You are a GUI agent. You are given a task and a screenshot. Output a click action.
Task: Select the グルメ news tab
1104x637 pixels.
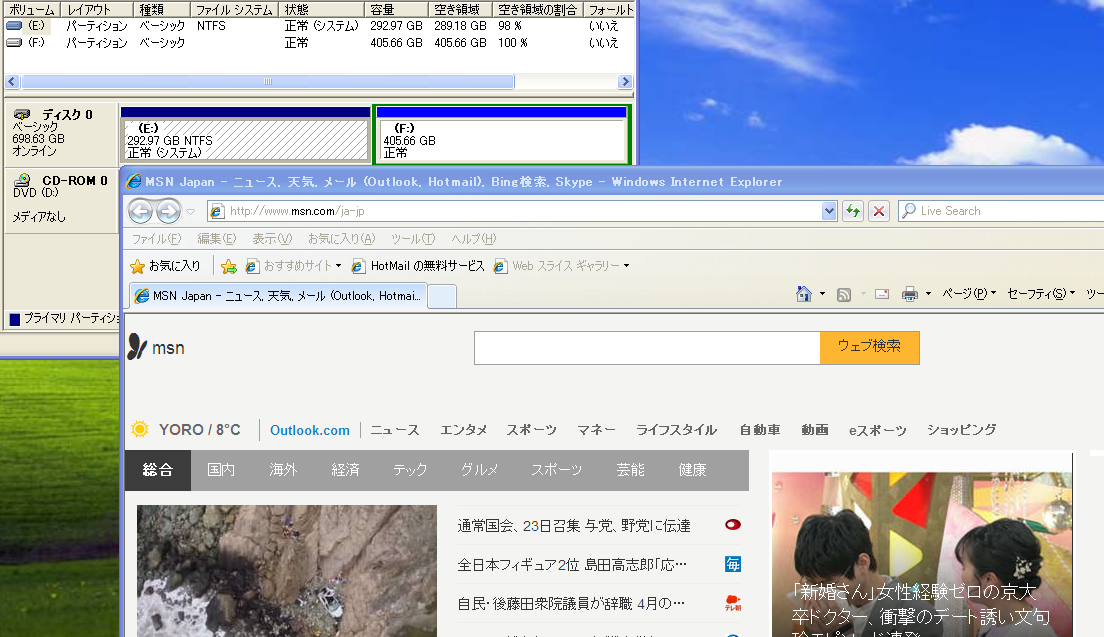[x=479, y=470]
